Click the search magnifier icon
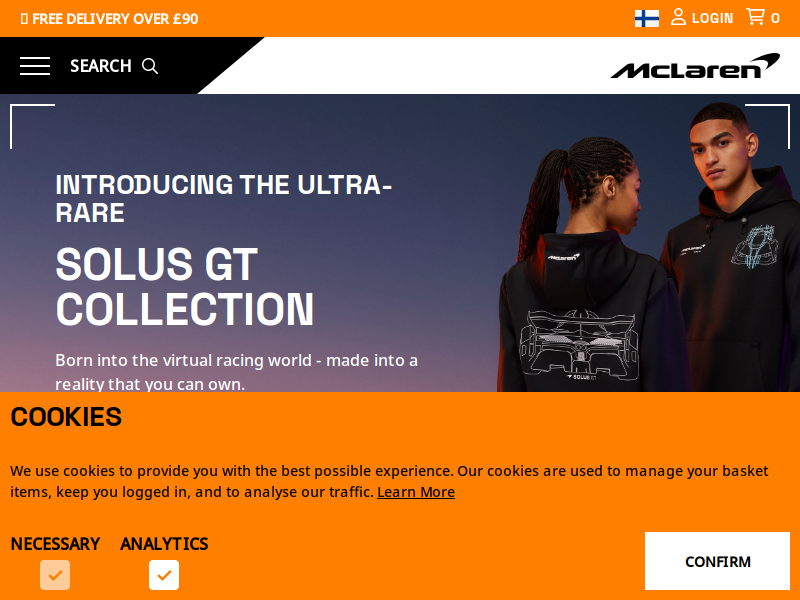The width and height of the screenshot is (800, 600). click(150, 66)
